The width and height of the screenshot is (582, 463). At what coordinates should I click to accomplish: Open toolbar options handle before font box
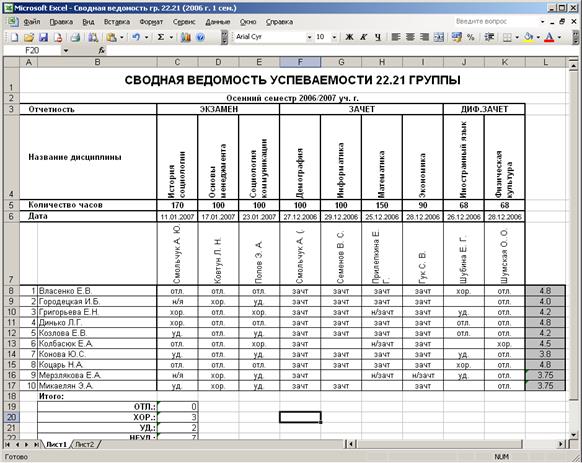(224, 37)
